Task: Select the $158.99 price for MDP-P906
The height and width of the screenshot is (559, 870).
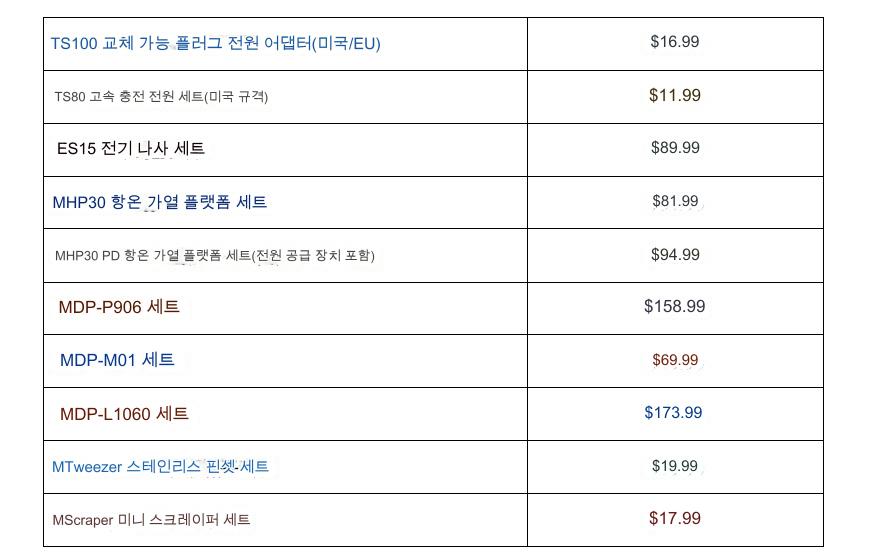Action: 675,307
